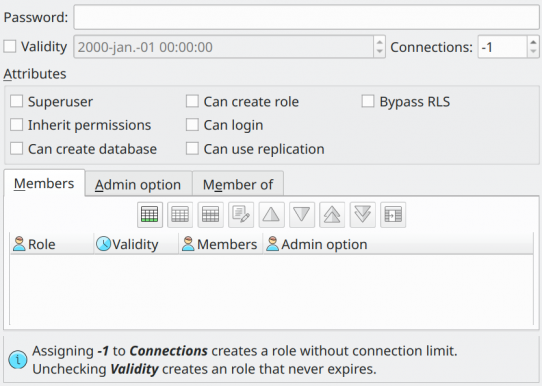Click the move row to top icon
542x386 pixels.
332,215
